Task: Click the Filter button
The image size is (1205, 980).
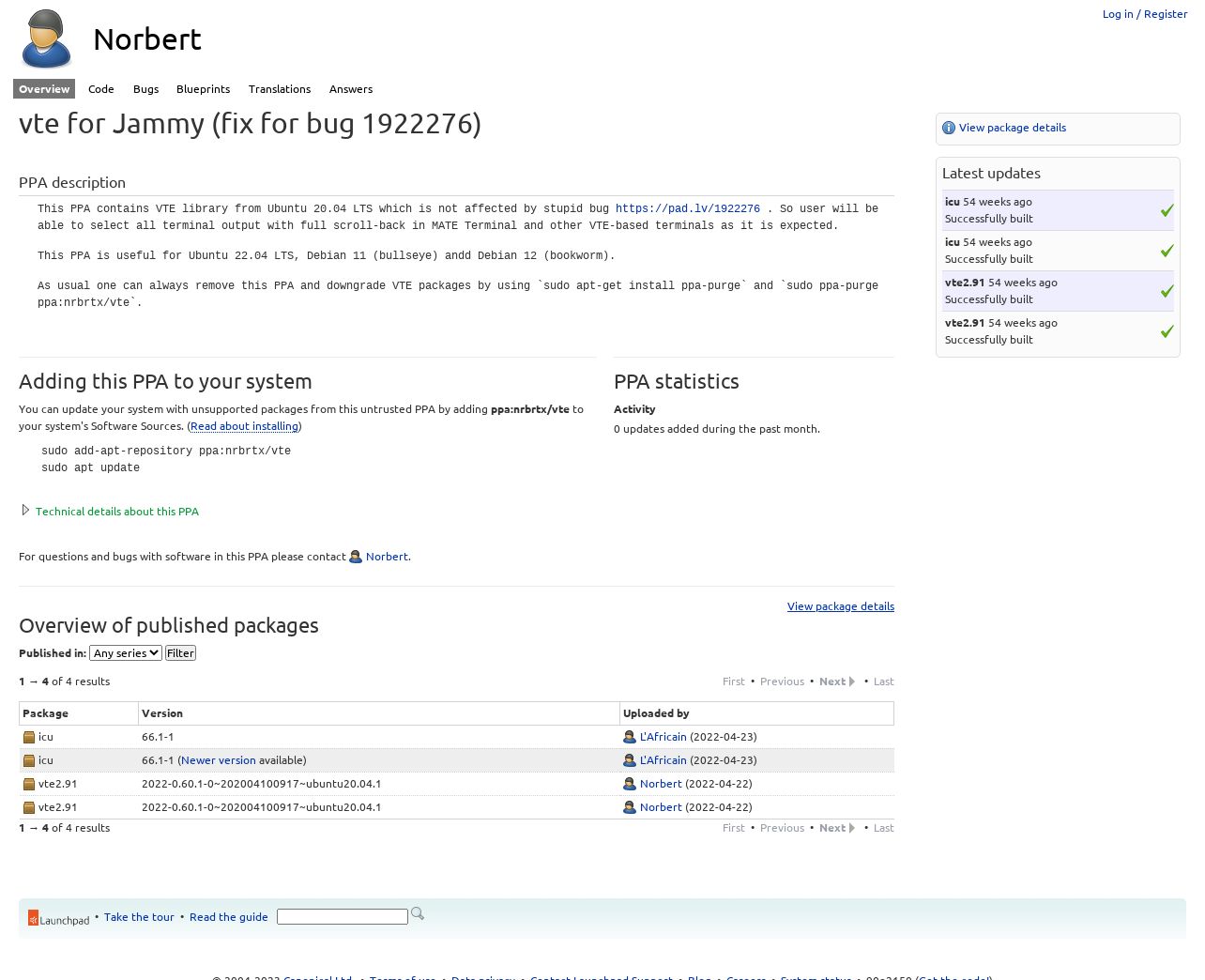Action: [x=180, y=653]
